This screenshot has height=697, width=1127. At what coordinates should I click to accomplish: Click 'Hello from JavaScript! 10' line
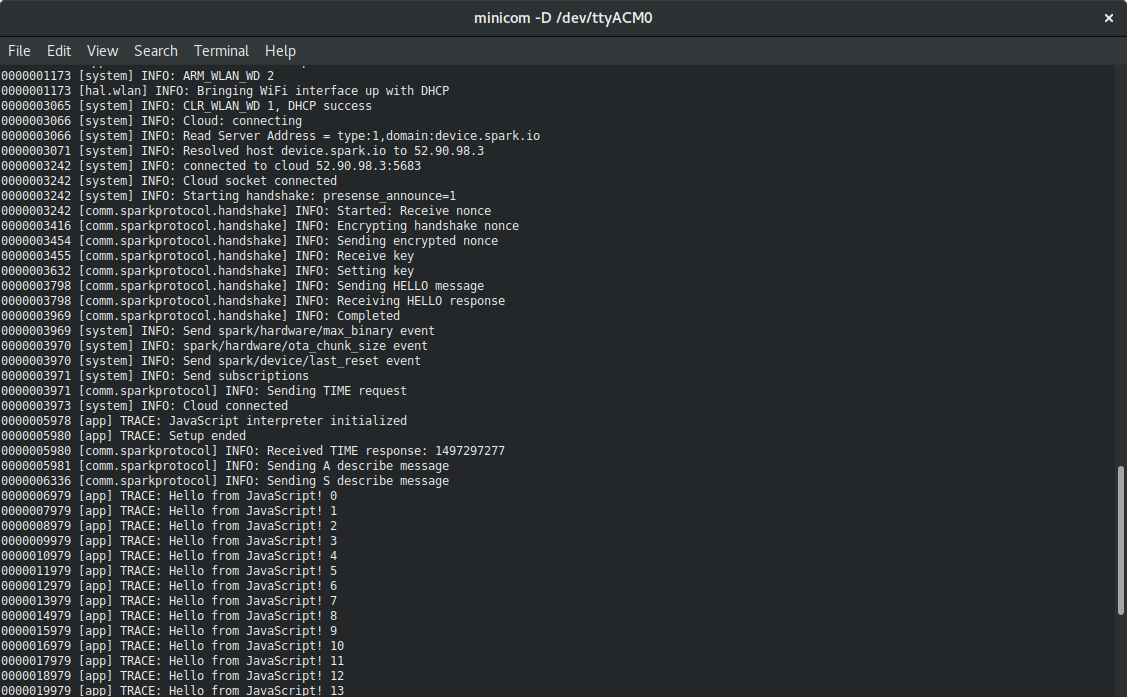172,646
